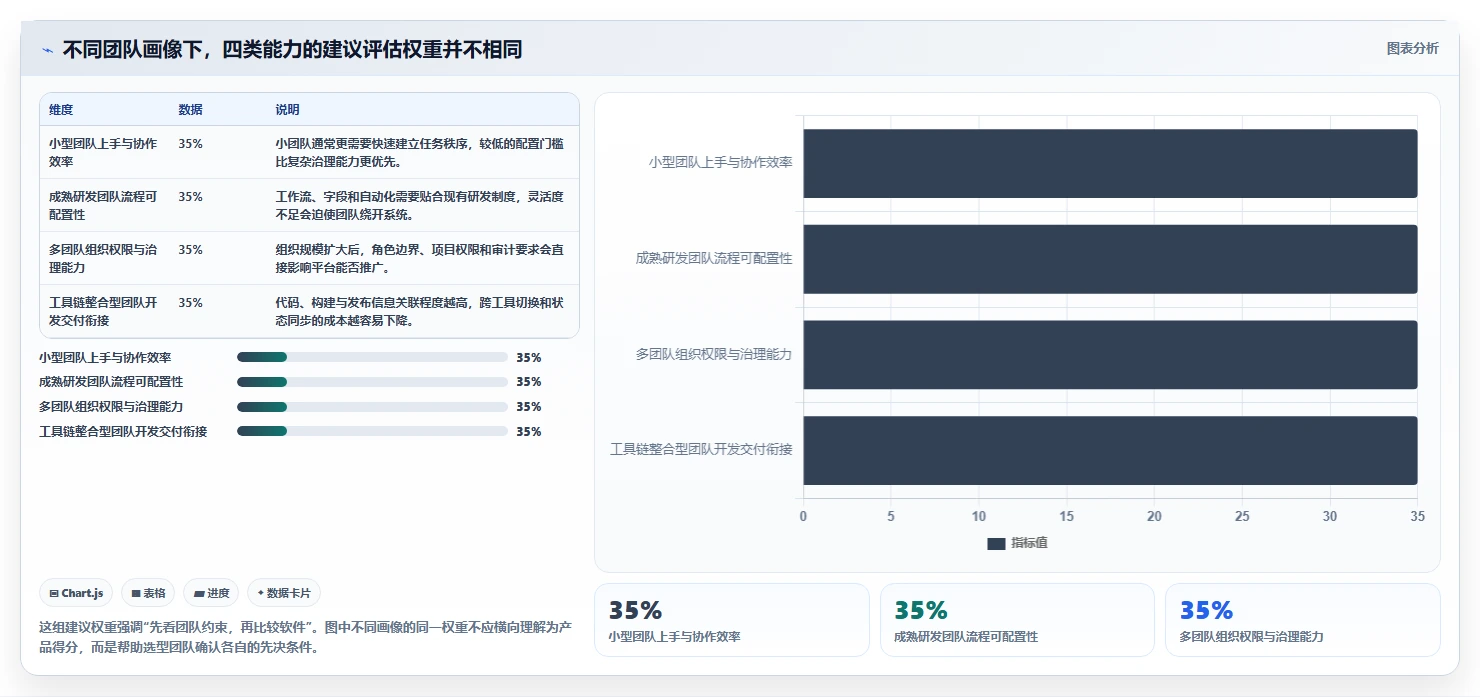
Task: Click the heading 不同团队画像下，四类能力的建议评估权重并不相同
Action: 292,50
